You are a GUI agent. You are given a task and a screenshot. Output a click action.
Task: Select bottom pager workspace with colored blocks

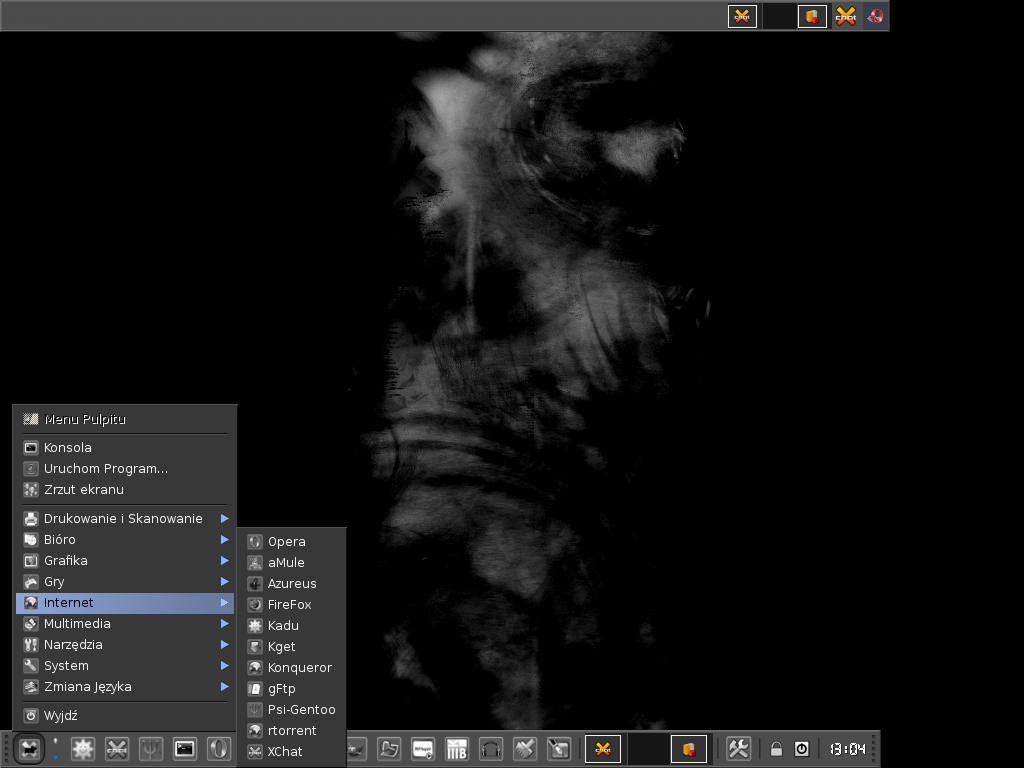(x=689, y=748)
